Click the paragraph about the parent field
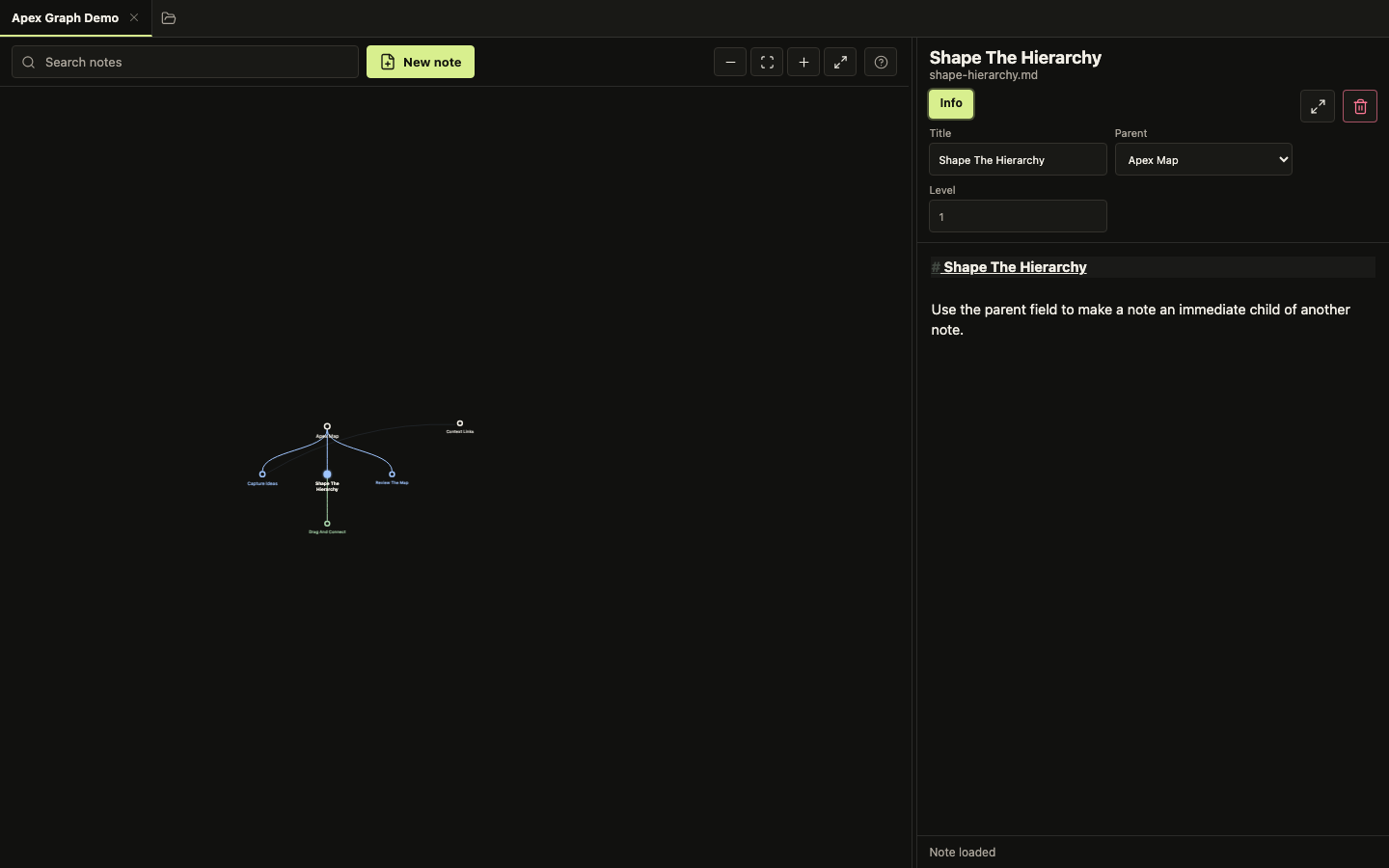This screenshot has width=1389, height=868. coord(1140,319)
